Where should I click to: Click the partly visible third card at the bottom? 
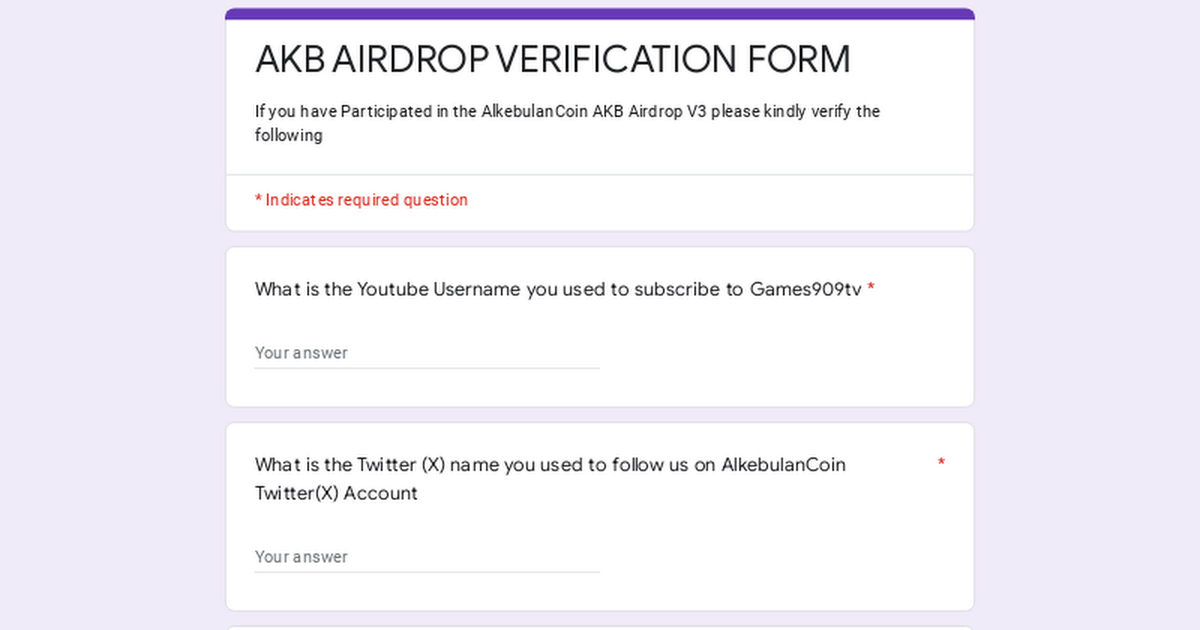point(600,628)
